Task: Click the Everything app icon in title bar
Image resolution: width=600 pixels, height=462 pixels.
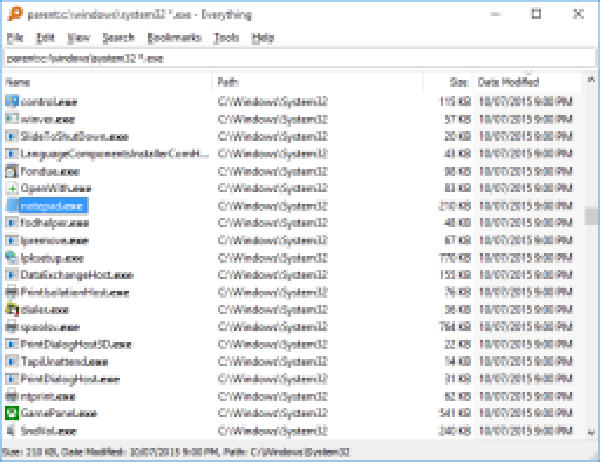Action: point(15,15)
